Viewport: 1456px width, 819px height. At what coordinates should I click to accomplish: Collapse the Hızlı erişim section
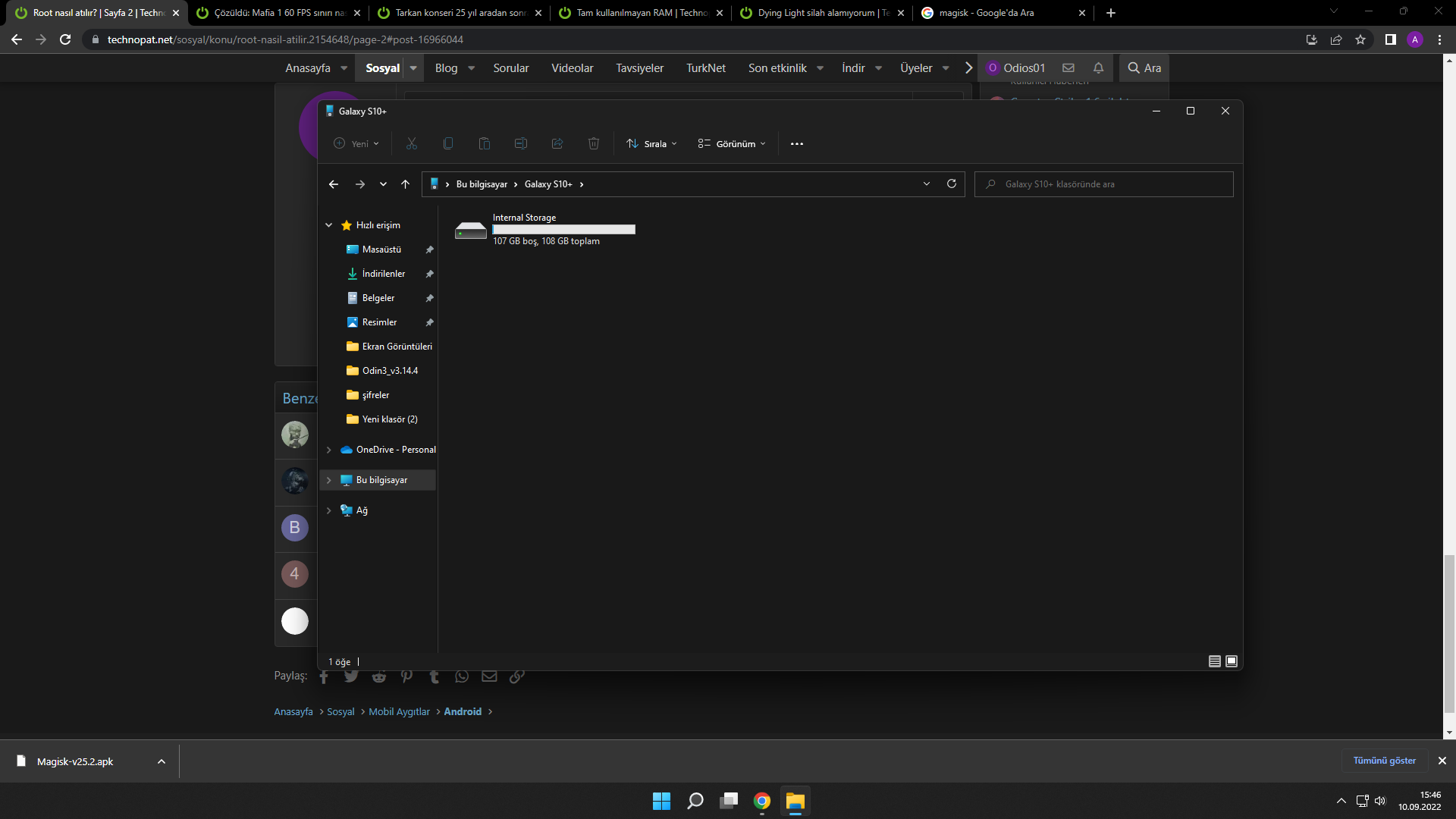click(329, 225)
